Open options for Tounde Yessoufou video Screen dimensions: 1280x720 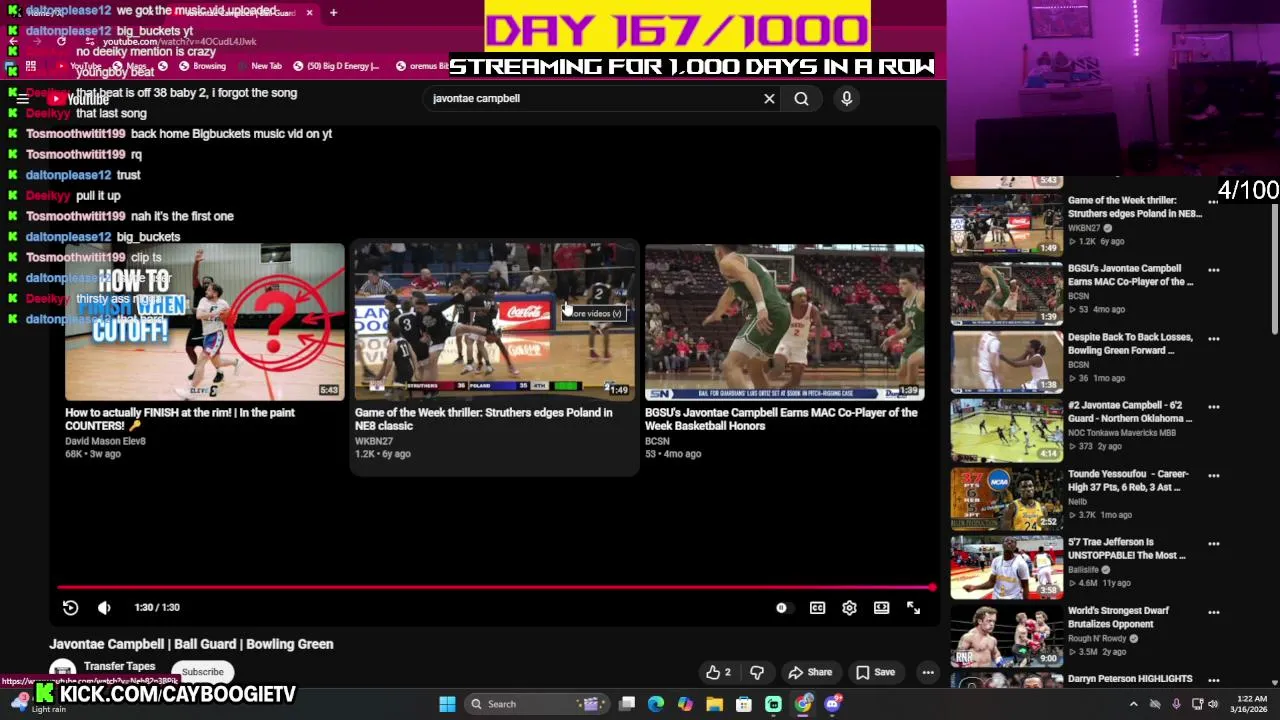click(x=1213, y=476)
